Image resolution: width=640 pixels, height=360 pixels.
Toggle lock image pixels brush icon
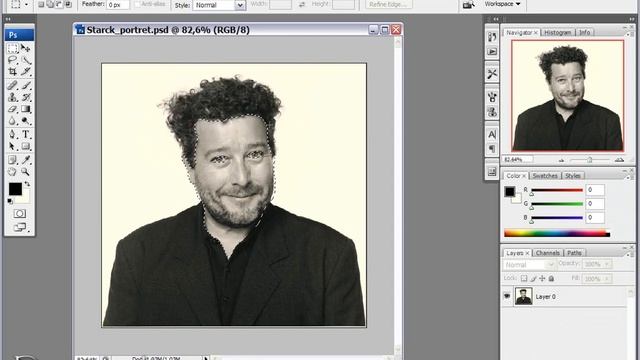[533, 278]
